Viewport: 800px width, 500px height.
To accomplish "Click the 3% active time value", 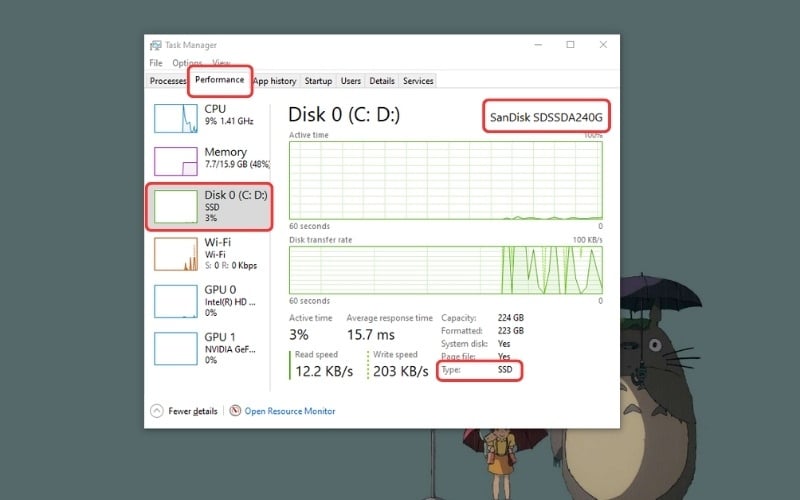I will click(x=298, y=335).
